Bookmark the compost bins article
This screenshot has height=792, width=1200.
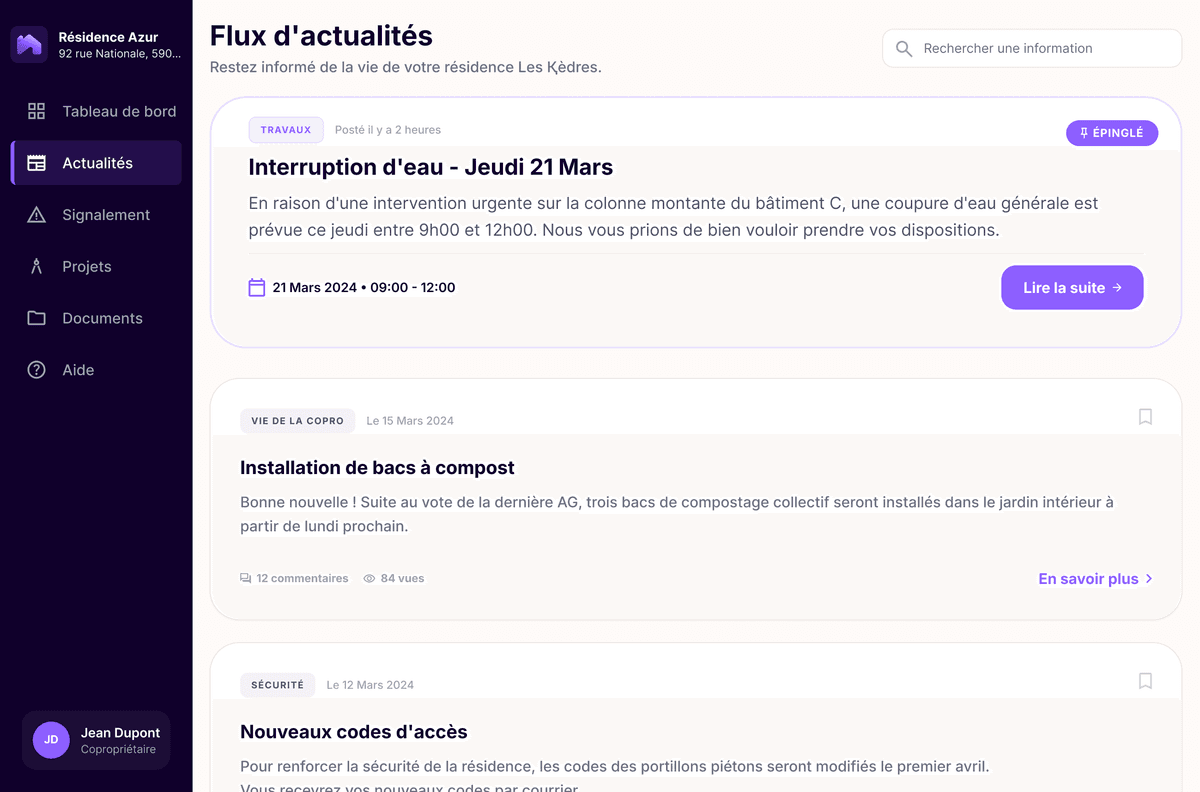click(x=1145, y=417)
